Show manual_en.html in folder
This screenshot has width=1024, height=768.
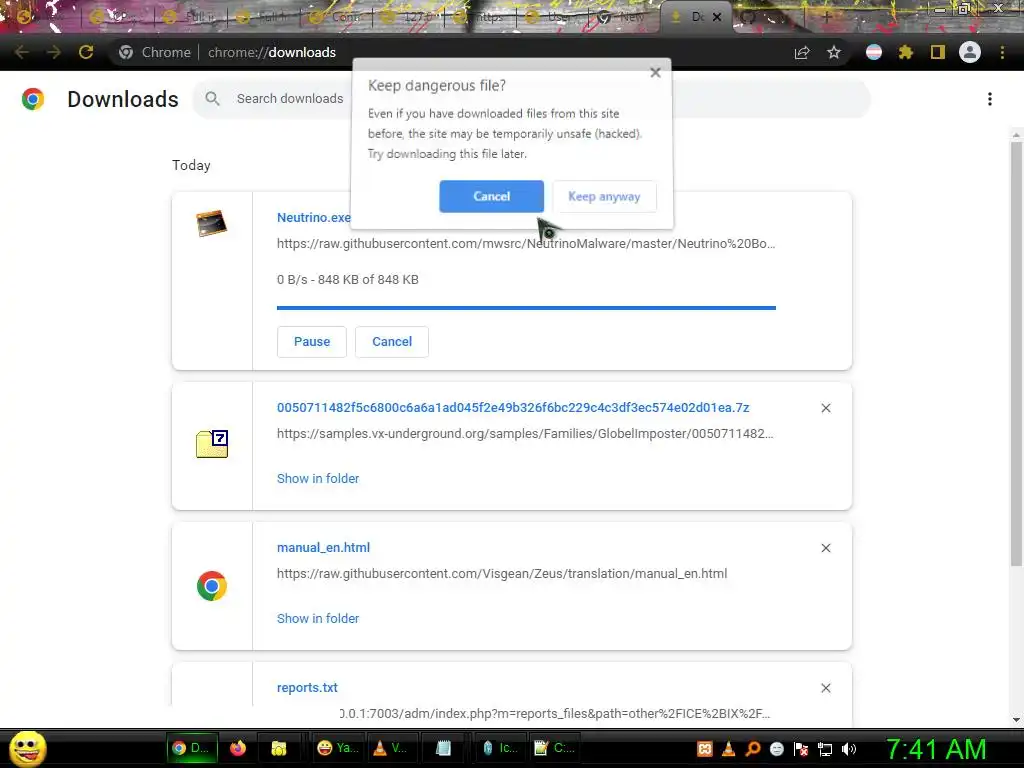[318, 618]
